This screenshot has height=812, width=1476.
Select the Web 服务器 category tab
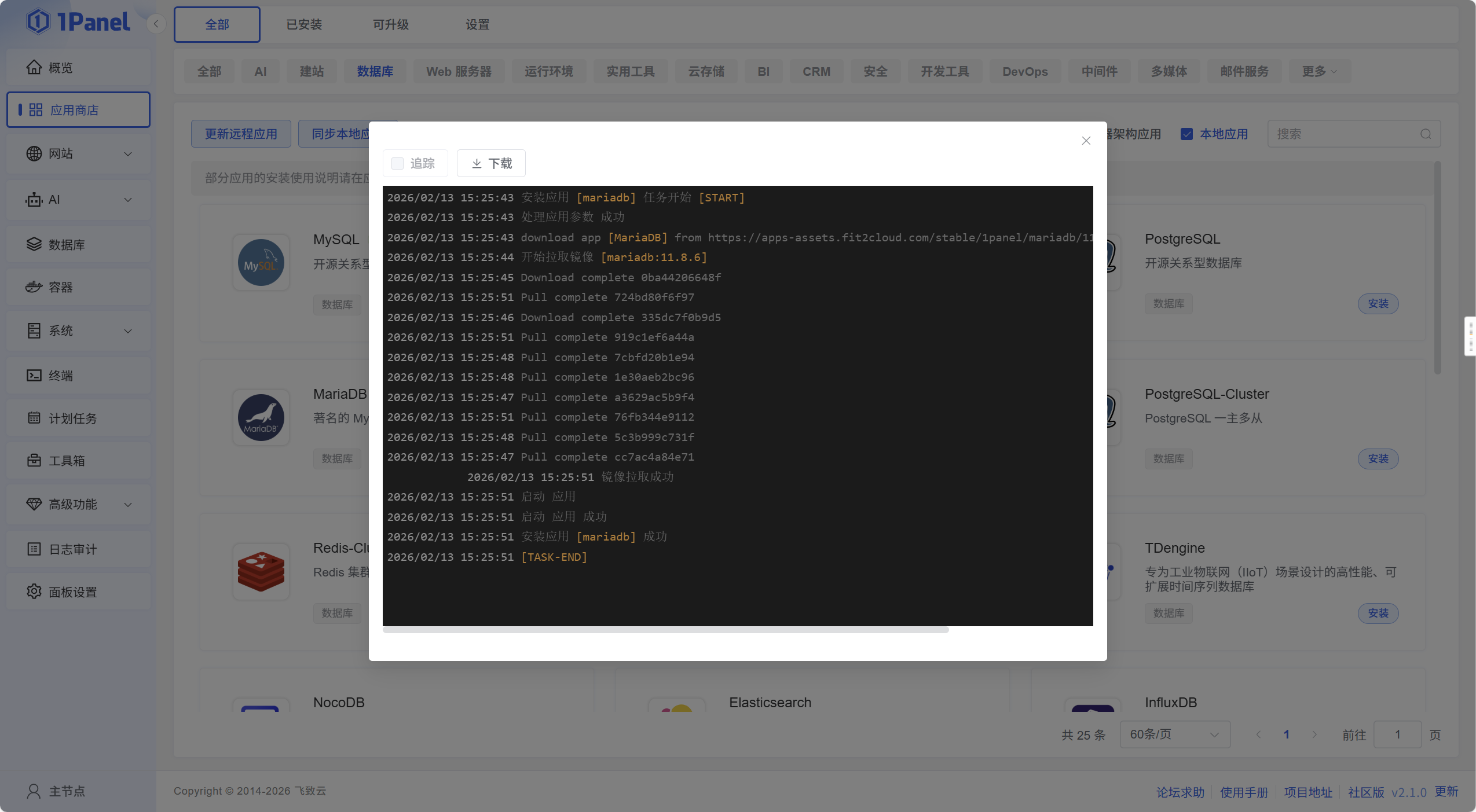coord(459,72)
